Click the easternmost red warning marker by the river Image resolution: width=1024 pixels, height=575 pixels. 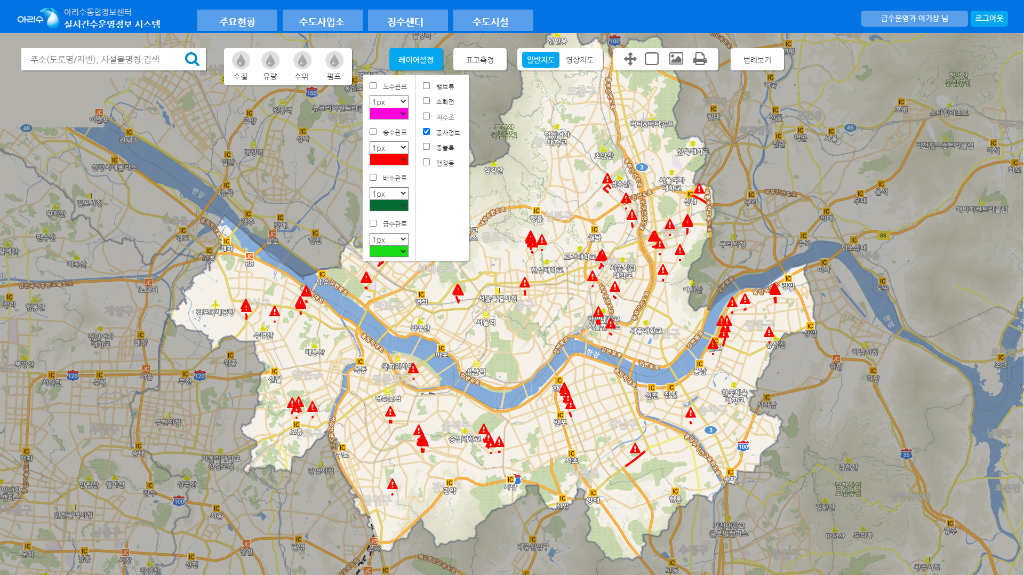tap(775, 289)
